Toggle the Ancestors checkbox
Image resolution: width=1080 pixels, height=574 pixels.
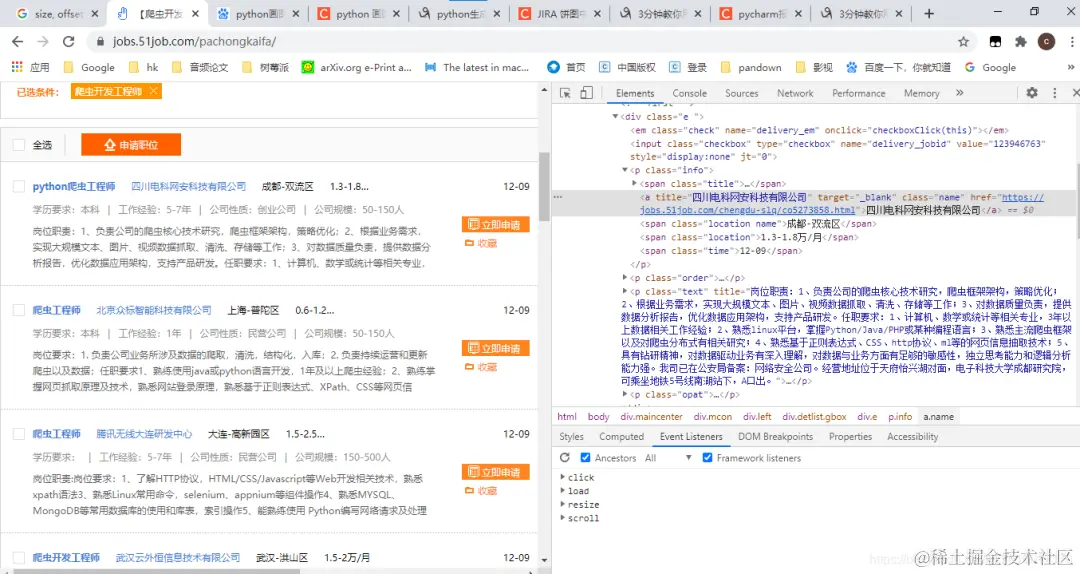[x=585, y=458]
